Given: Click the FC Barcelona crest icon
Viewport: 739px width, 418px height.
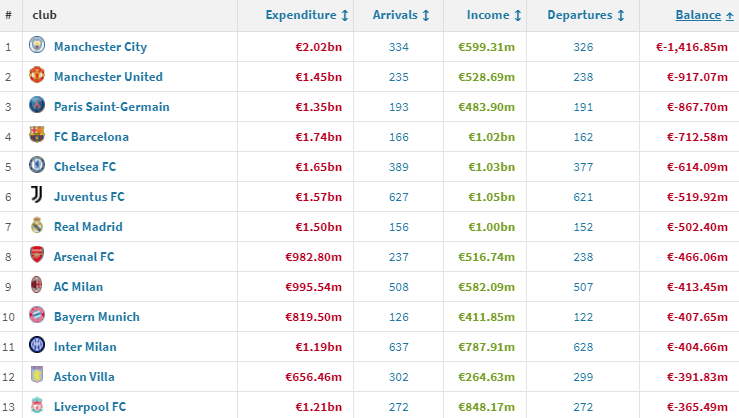Looking at the screenshot, I should (37, 137).
